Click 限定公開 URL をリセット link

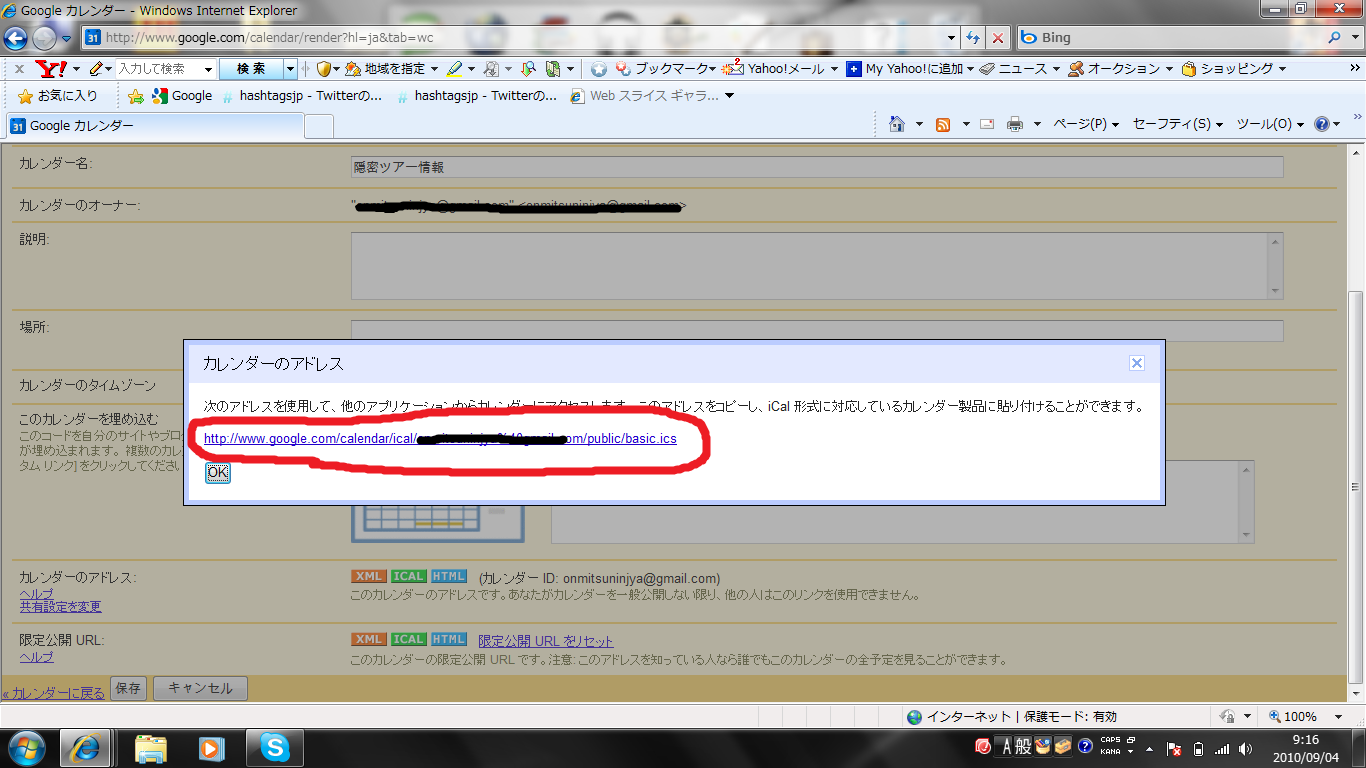[x=546, y=641]
